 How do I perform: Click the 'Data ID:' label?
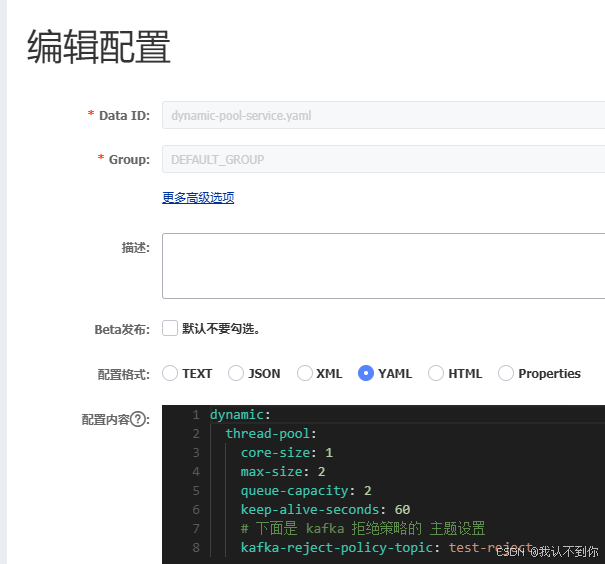pyautogui.click(x=124, y=115)
